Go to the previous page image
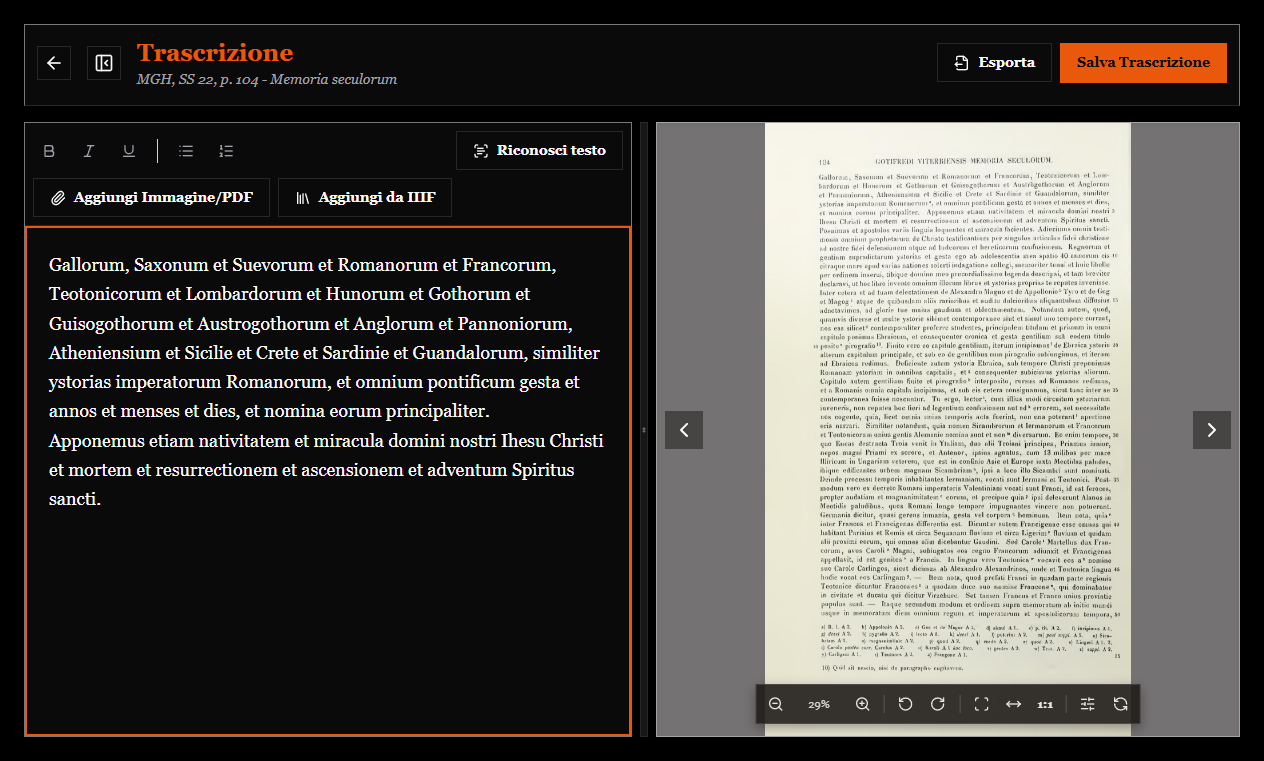 pos(684,430)
